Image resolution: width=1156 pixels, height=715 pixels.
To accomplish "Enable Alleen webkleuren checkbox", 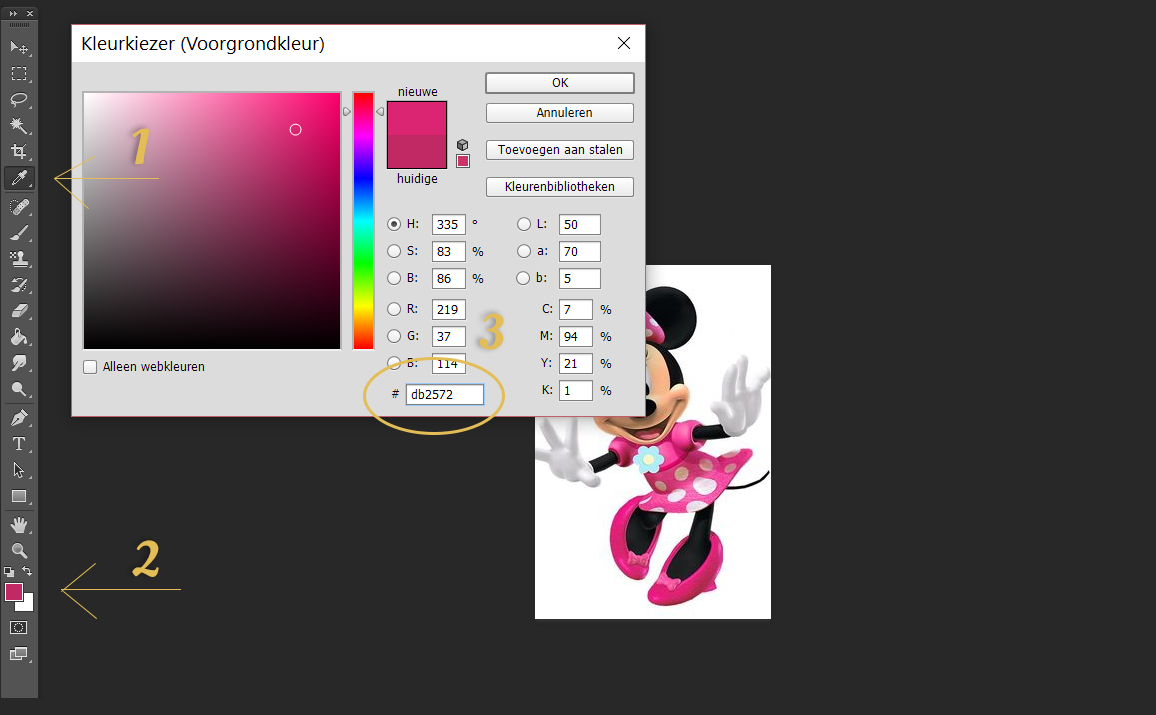I will (90, 367).
